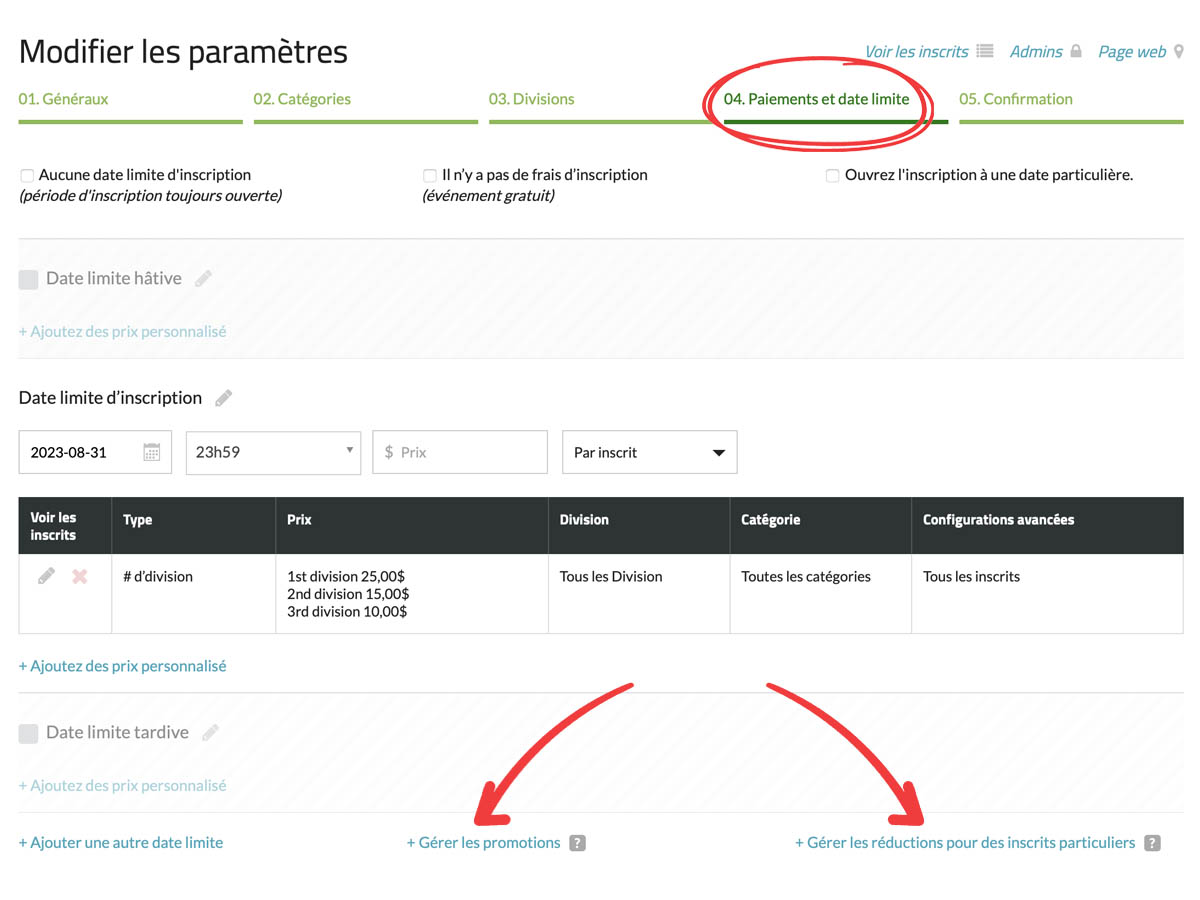
Task: Delete the # d'division price row
Action: point(80,577)
